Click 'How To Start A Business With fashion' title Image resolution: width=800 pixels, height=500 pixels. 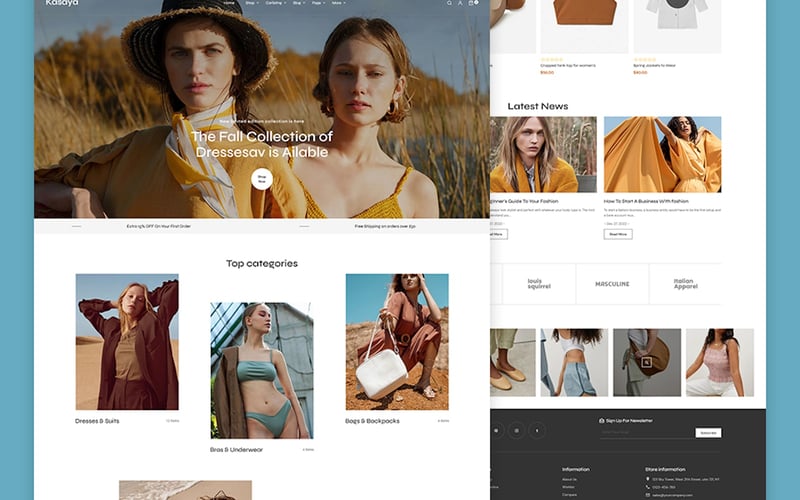point(646,201)
